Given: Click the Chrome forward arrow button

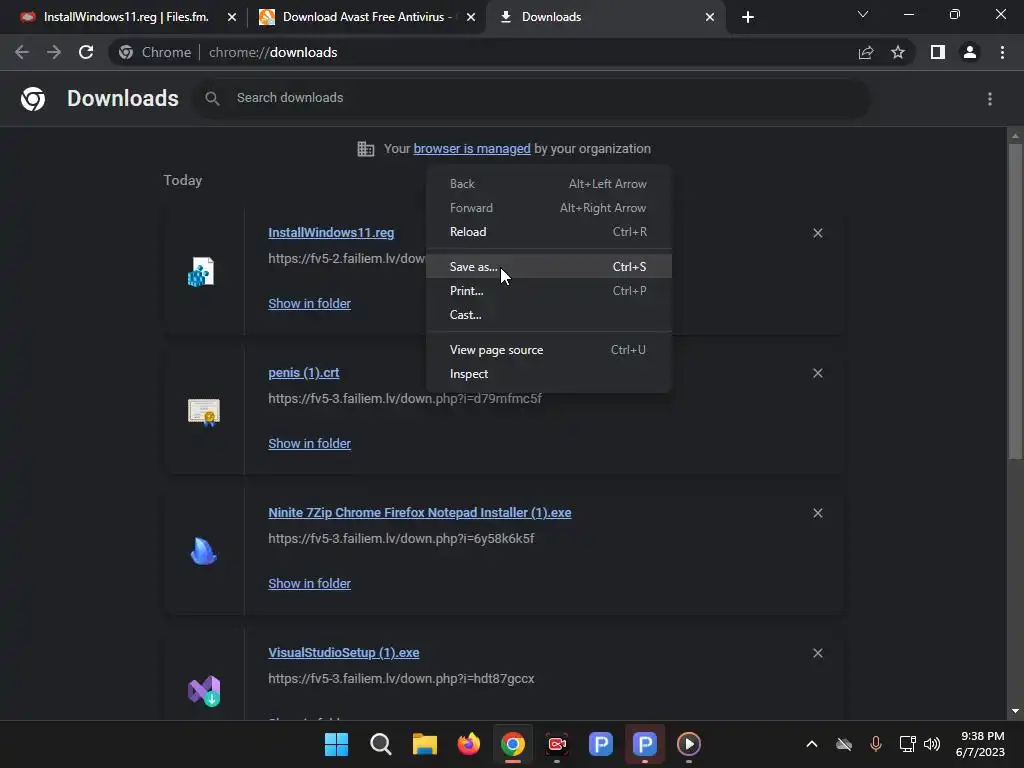Looking at the screenshot, I should coord(54,52).
